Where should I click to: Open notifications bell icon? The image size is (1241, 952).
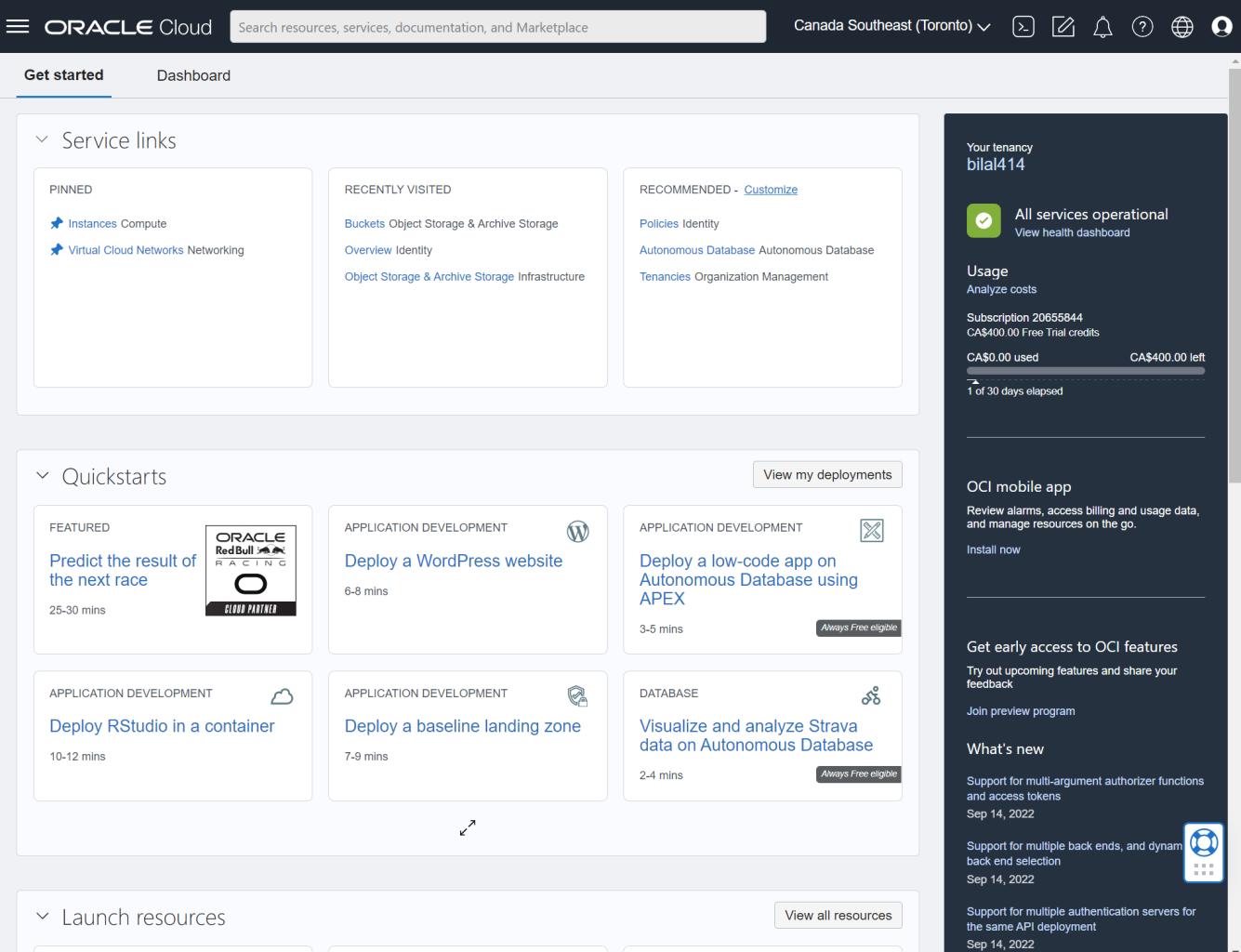[x=1102, y=27]
